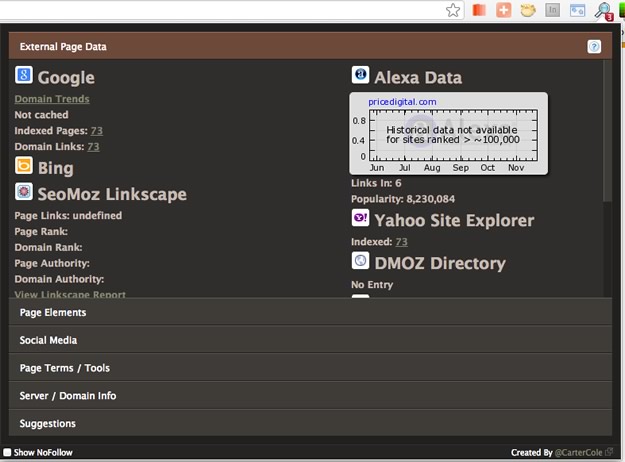Click the Alexa Data icon

pyautogui.click(x=360, y=75)
